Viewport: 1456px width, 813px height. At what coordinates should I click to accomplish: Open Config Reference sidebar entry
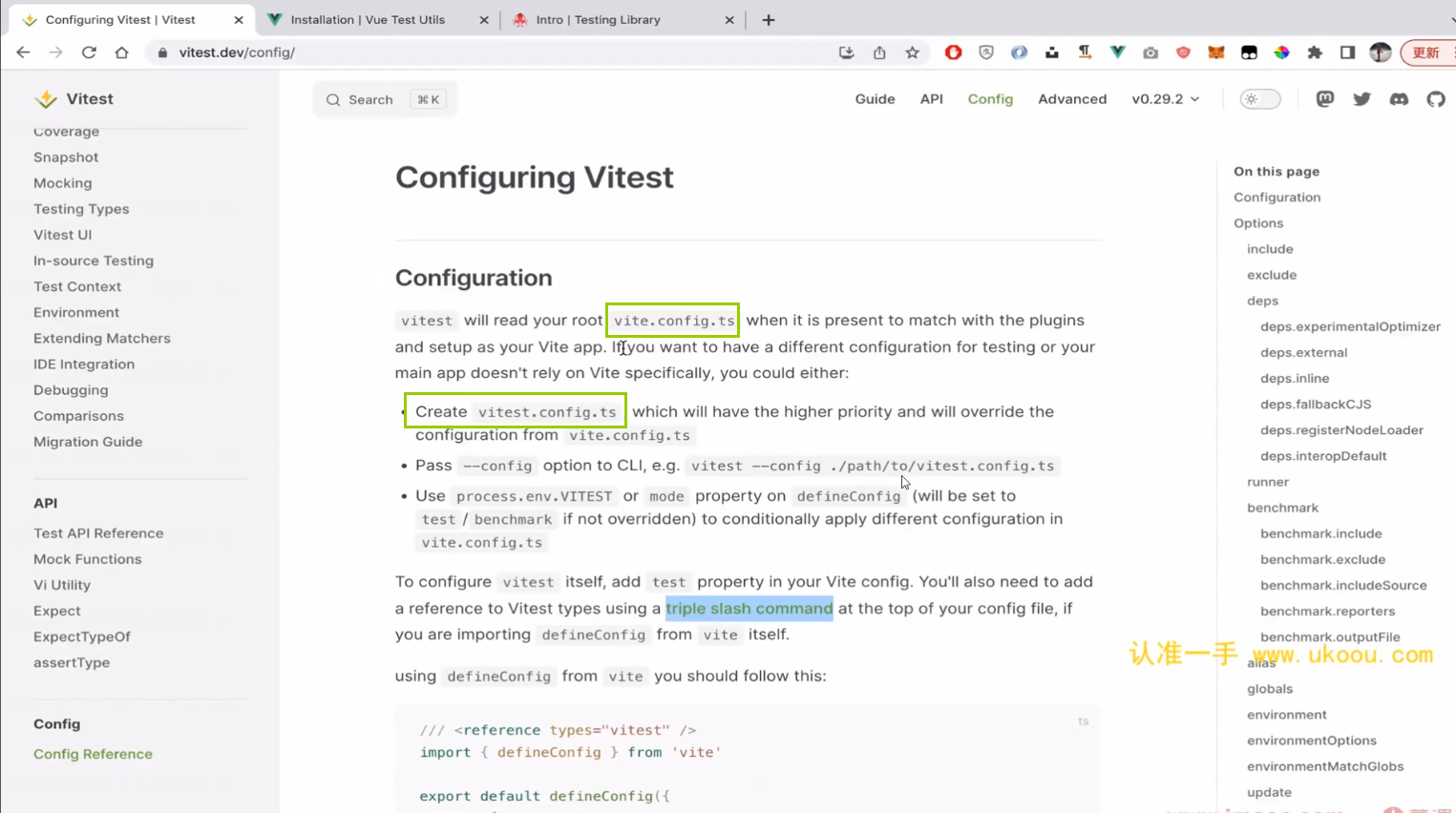[x=93, y=754]
